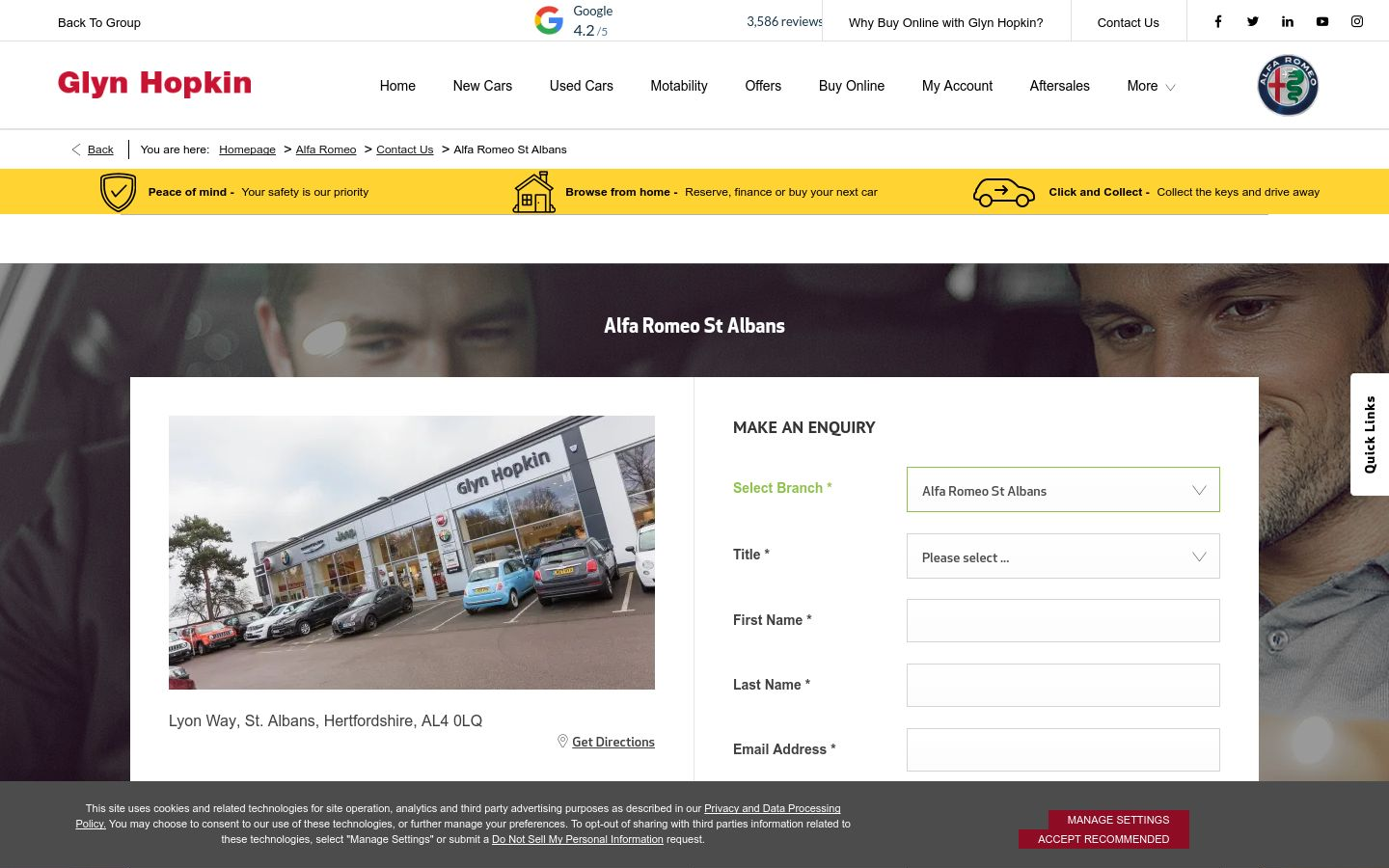This screenshot has height=868, width=1389.
Task: Go to the Home menu item
Action: (397, 86)
